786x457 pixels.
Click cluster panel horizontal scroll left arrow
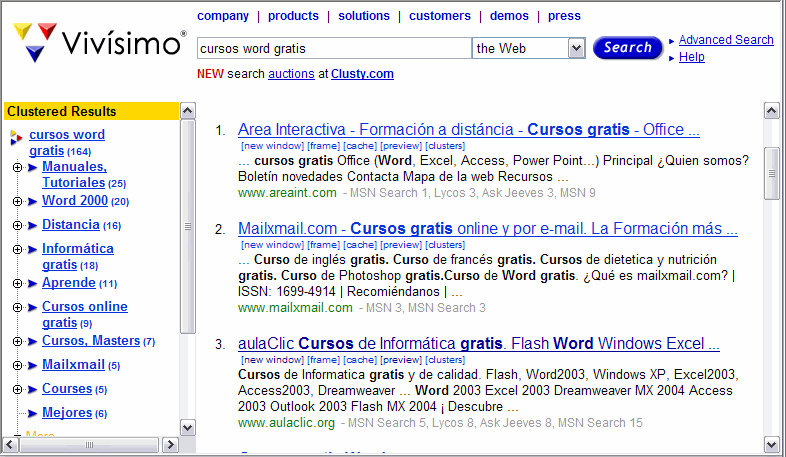tap(11, 444)
